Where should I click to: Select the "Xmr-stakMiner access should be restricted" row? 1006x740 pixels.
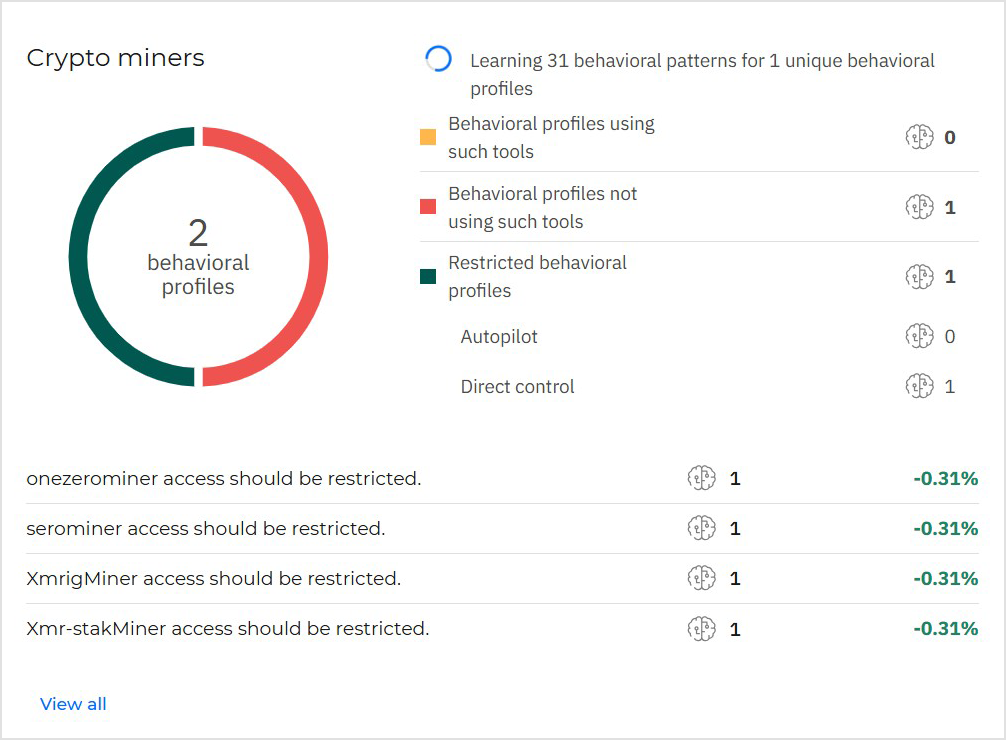click(x=227, y=629)
